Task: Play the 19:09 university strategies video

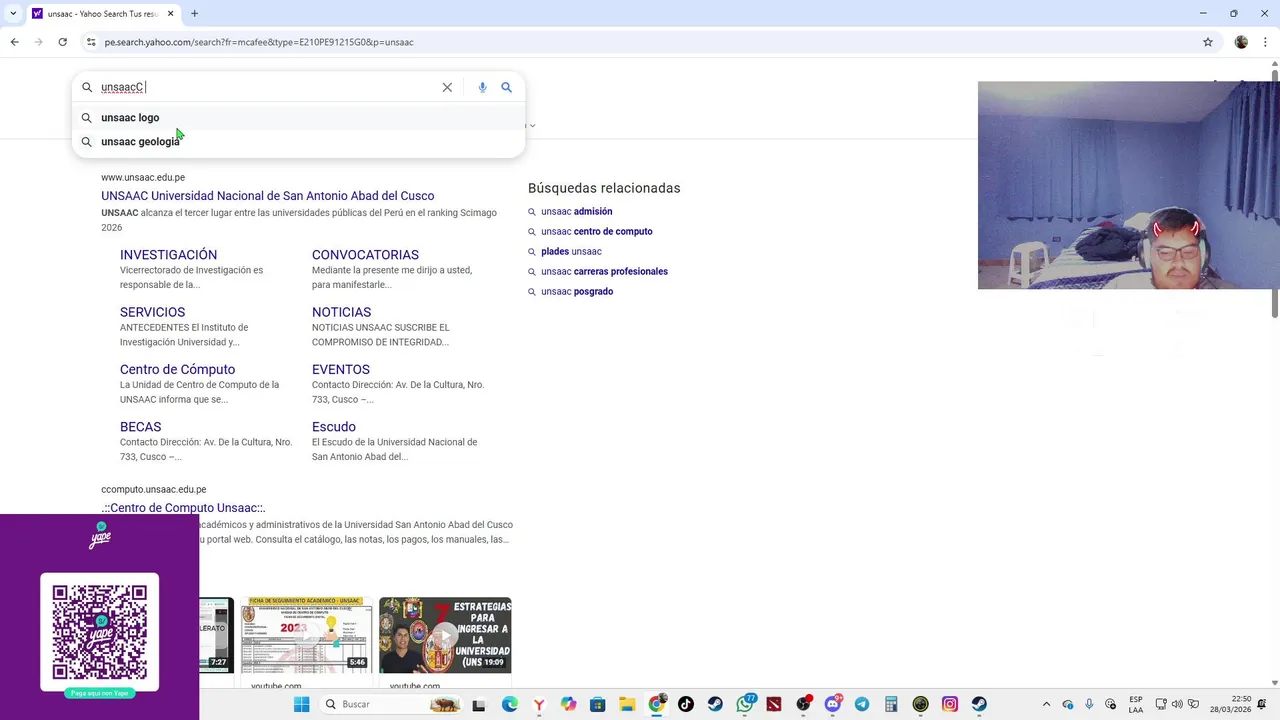Action: point(445,635)
